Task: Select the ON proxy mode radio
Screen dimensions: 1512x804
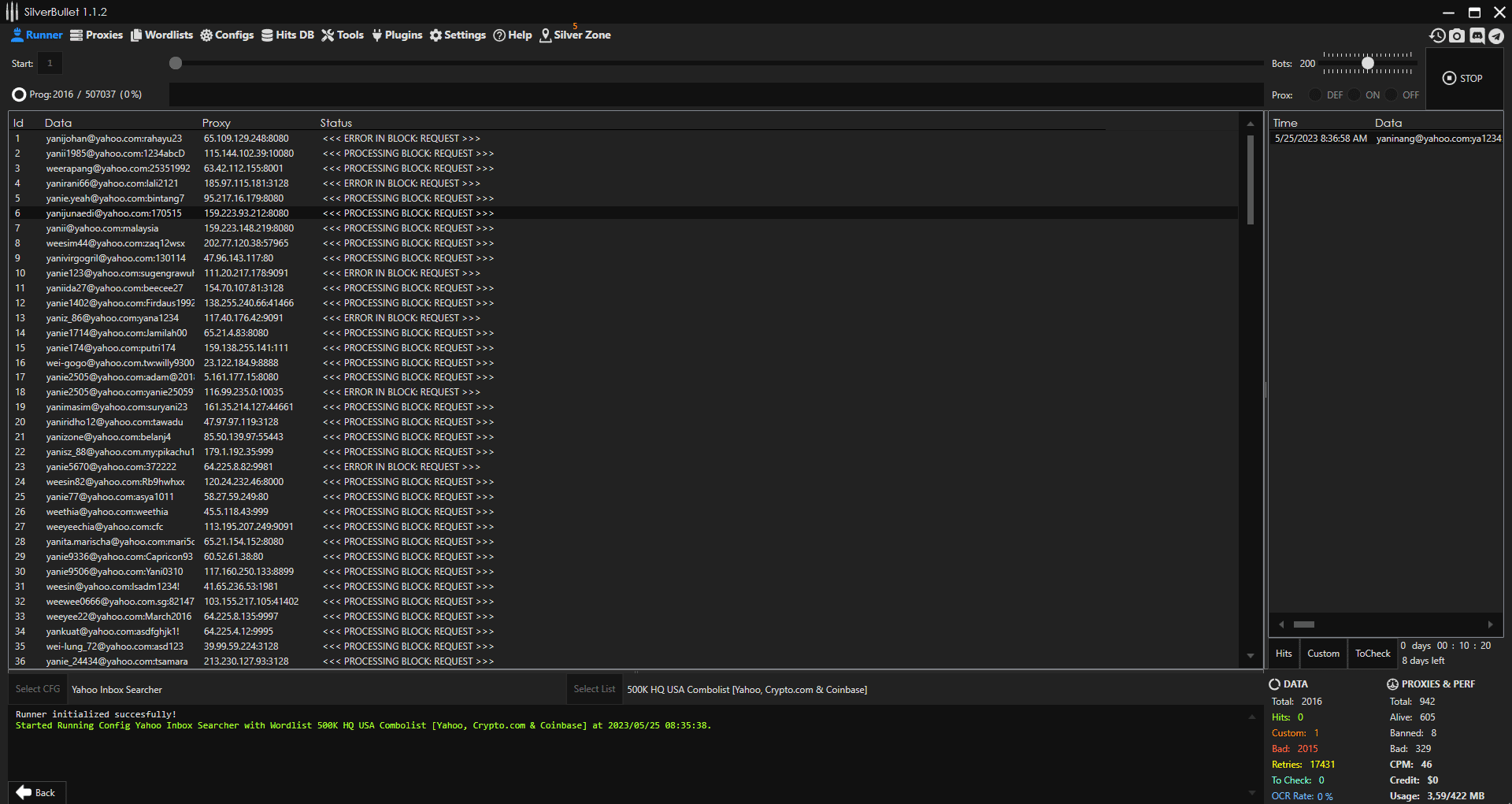Action: 1354,94
